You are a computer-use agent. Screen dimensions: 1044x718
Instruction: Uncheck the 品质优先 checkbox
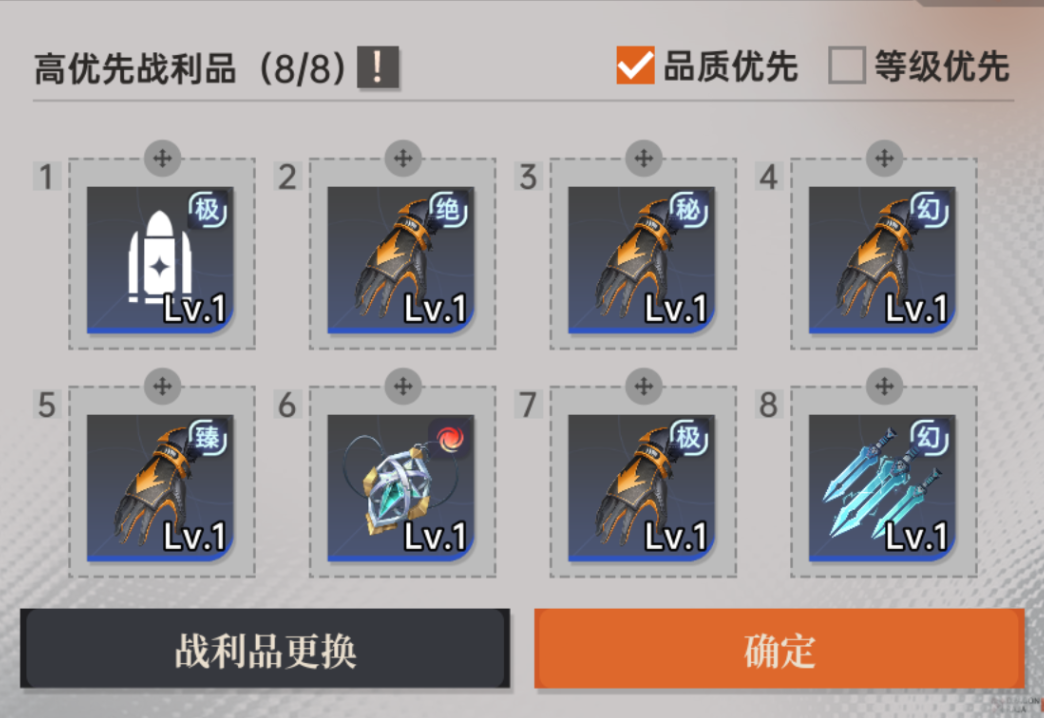point(635,65)
